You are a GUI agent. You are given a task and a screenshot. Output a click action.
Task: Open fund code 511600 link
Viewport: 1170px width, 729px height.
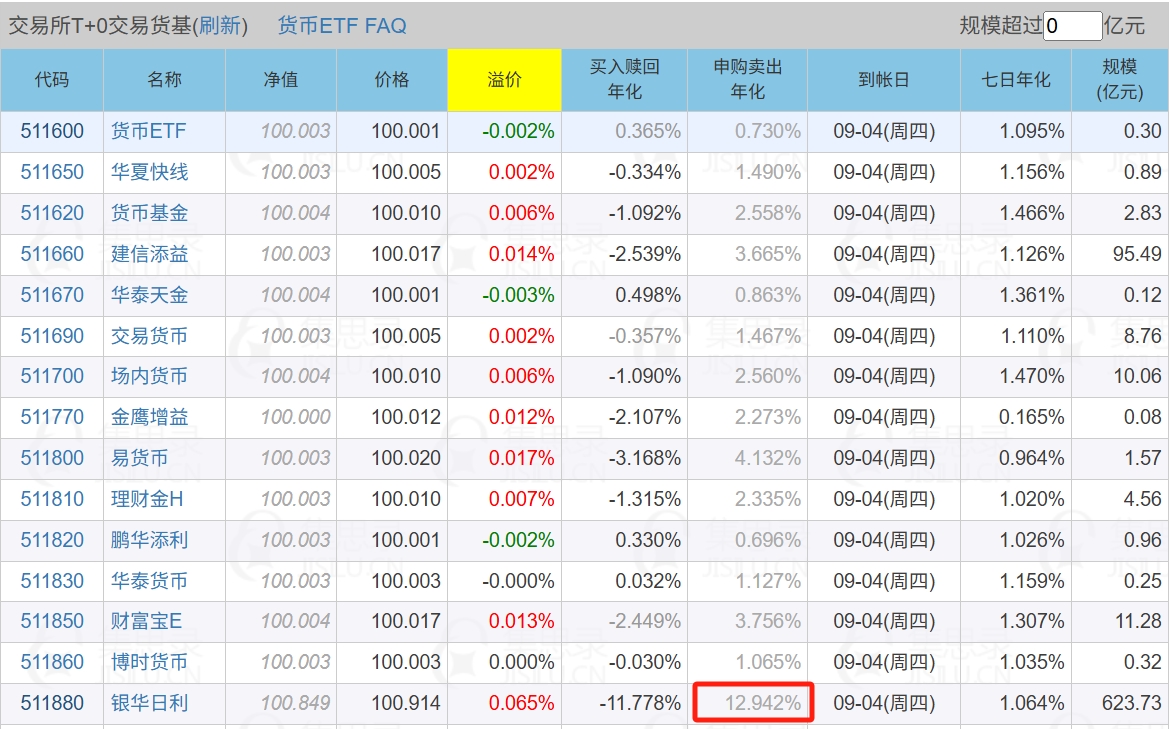52,131
